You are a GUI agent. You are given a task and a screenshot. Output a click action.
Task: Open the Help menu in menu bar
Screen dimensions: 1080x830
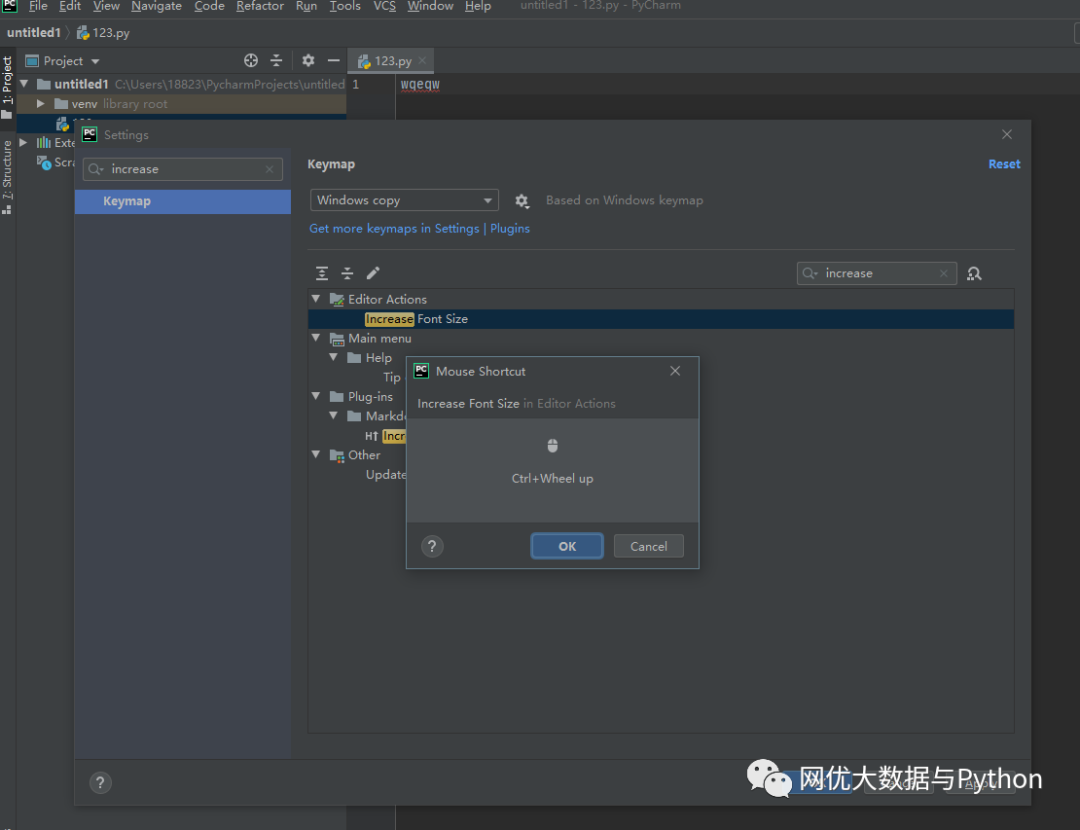click(x=477, y=6)
